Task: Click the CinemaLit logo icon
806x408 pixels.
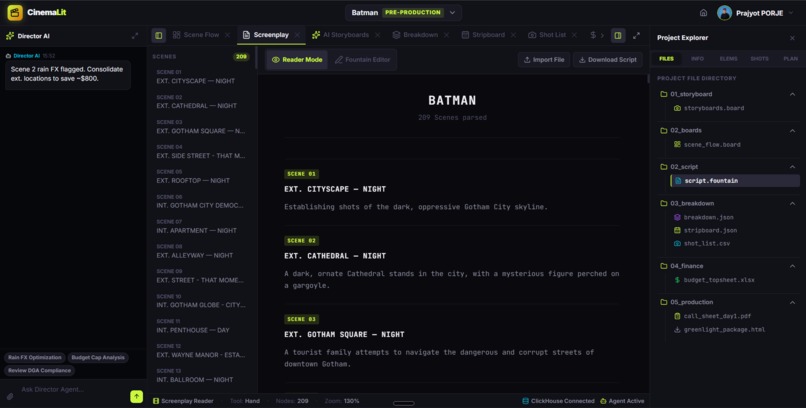Action: 15,12
